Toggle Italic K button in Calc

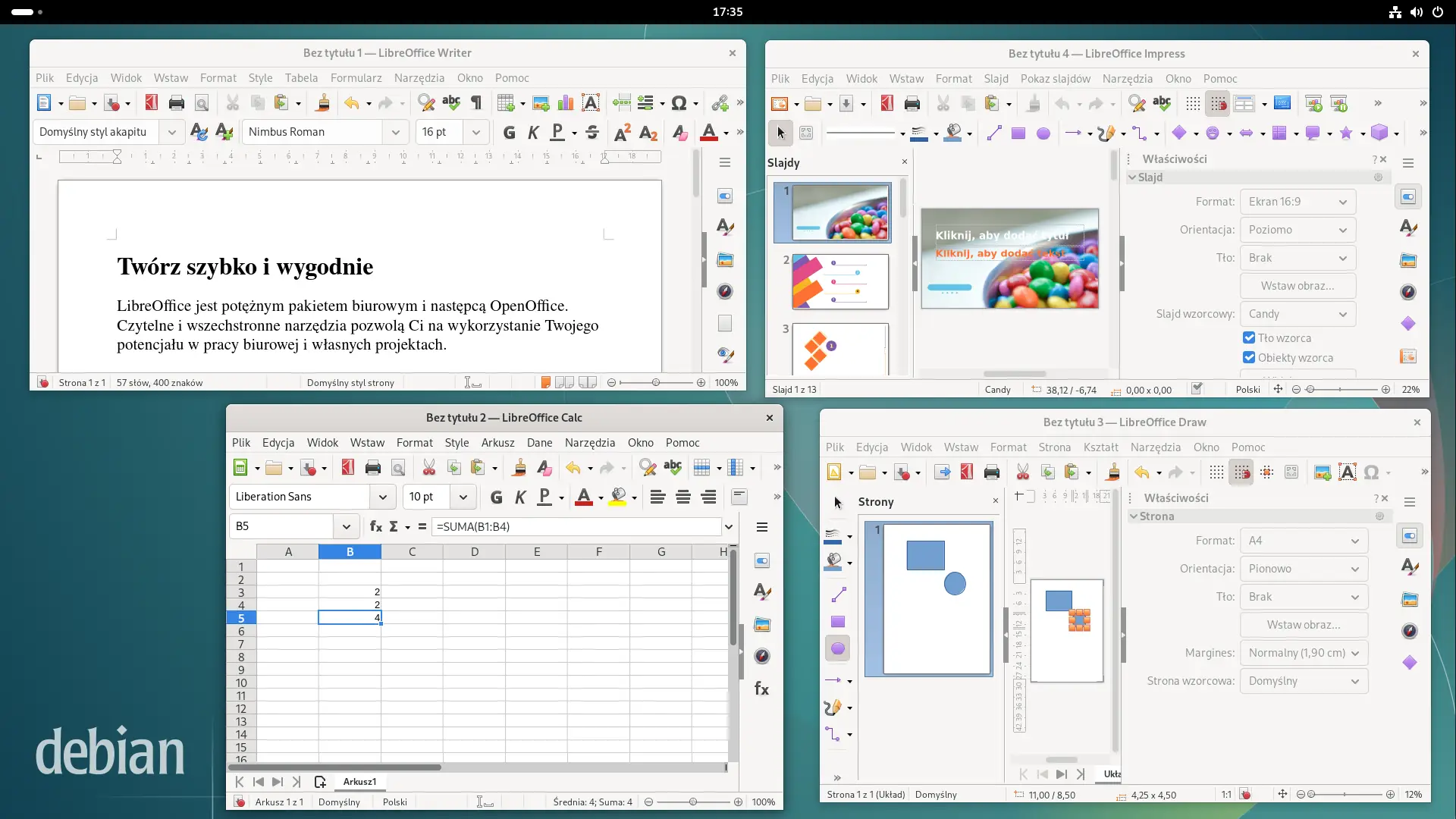tap(520, 497)
